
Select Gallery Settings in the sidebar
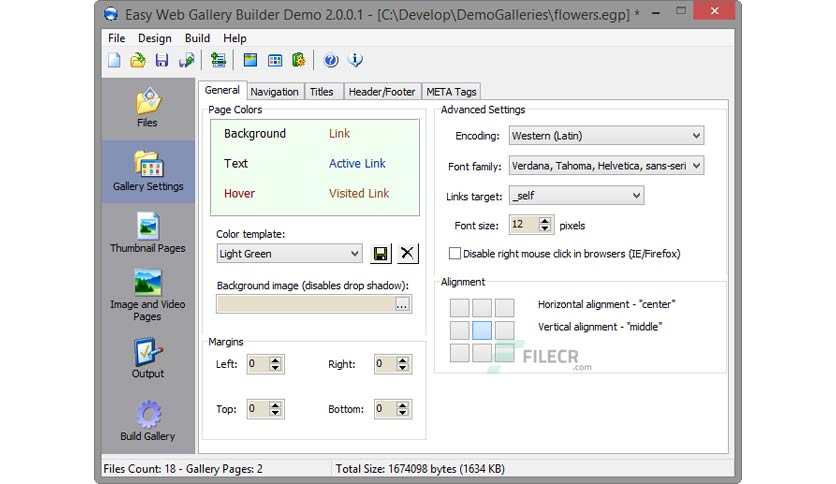click(x=148, y=172)
